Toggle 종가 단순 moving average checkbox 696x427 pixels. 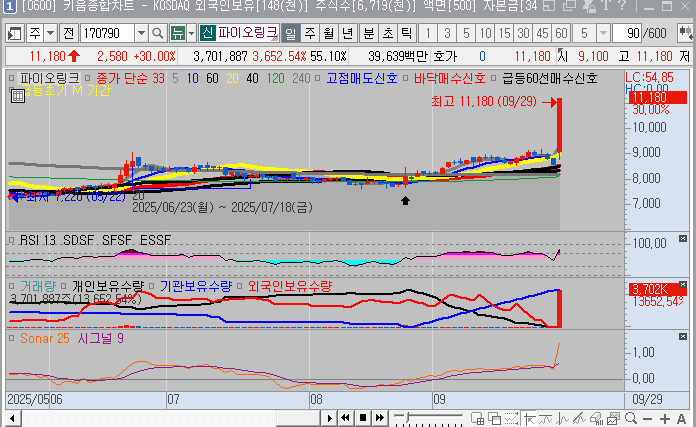(88, 78)
